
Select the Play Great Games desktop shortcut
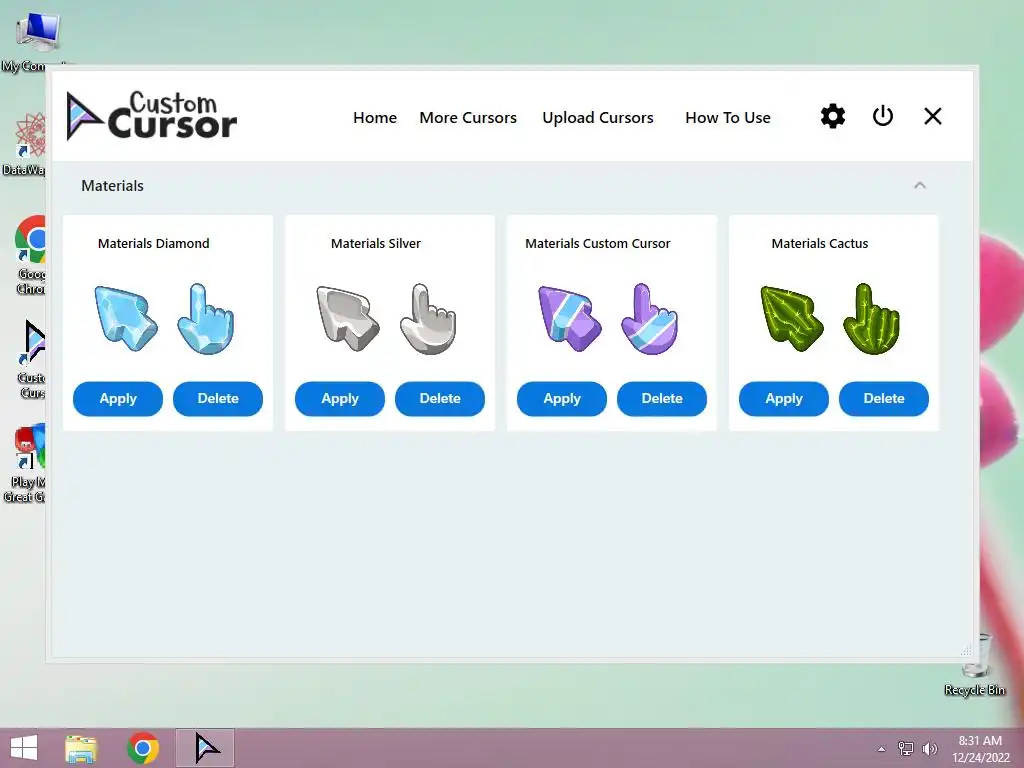click(x=26, y=464)
